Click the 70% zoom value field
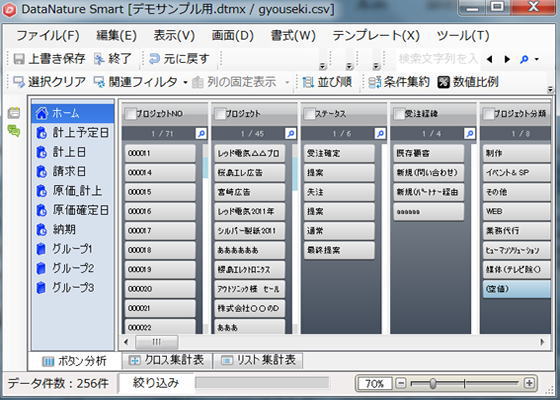The height and width of the screenshot is (400, 560). (374, 384)
